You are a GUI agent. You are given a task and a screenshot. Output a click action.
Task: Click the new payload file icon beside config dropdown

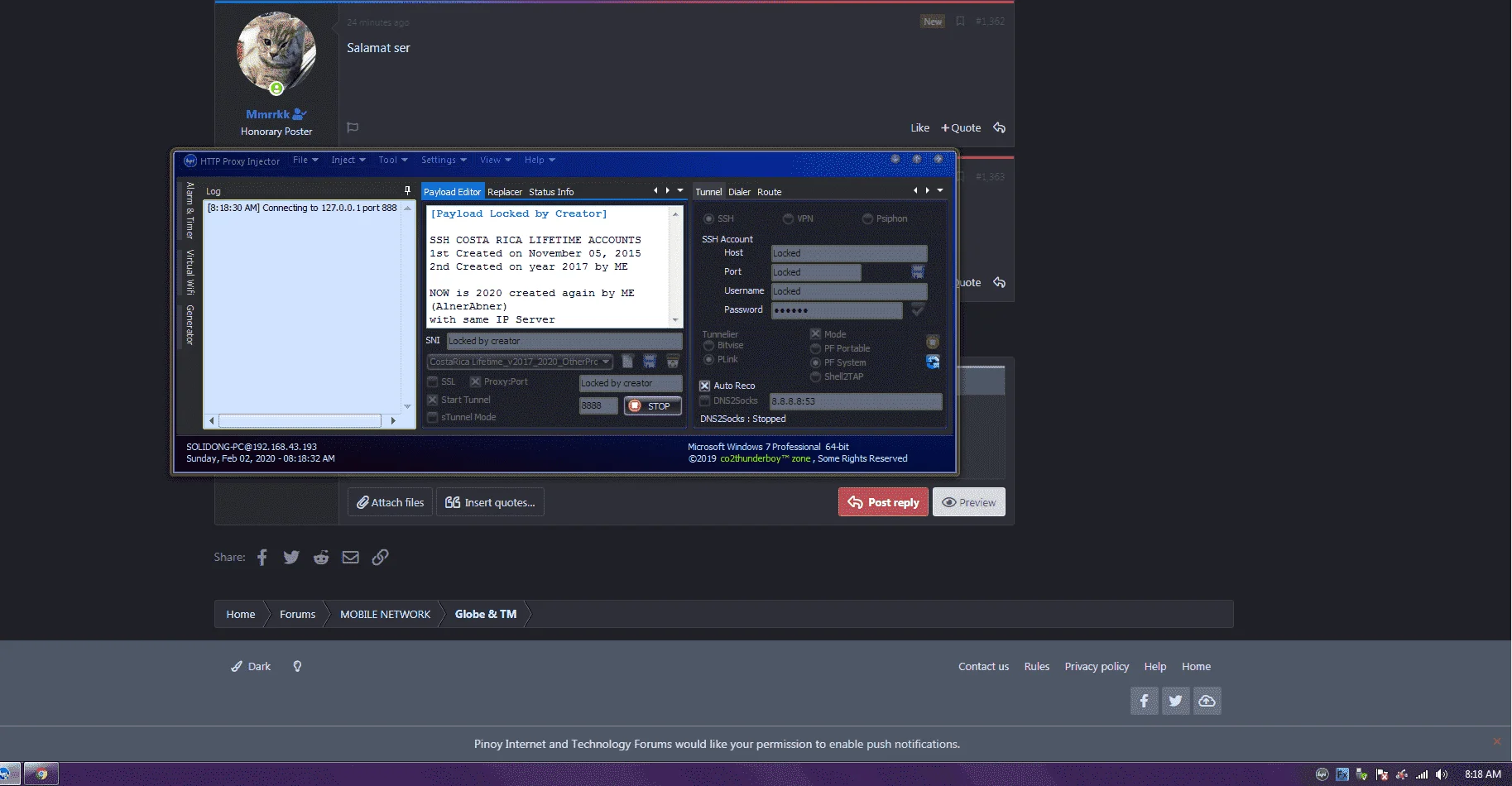click(627, 362)
